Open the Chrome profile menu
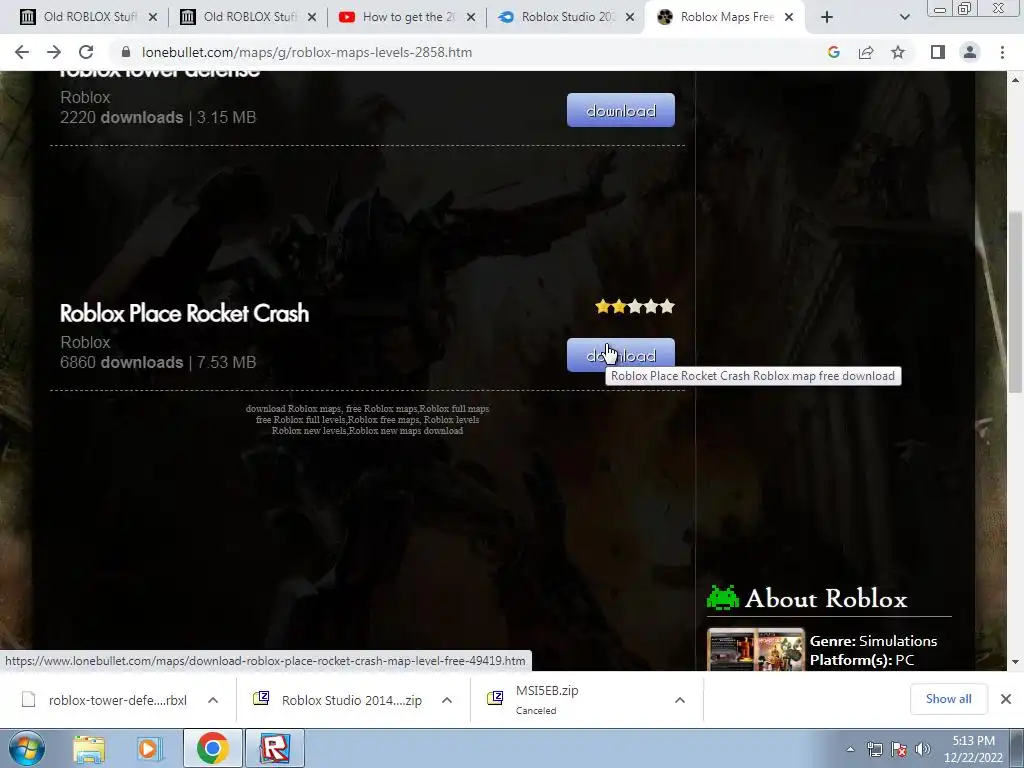 [970, 52]
